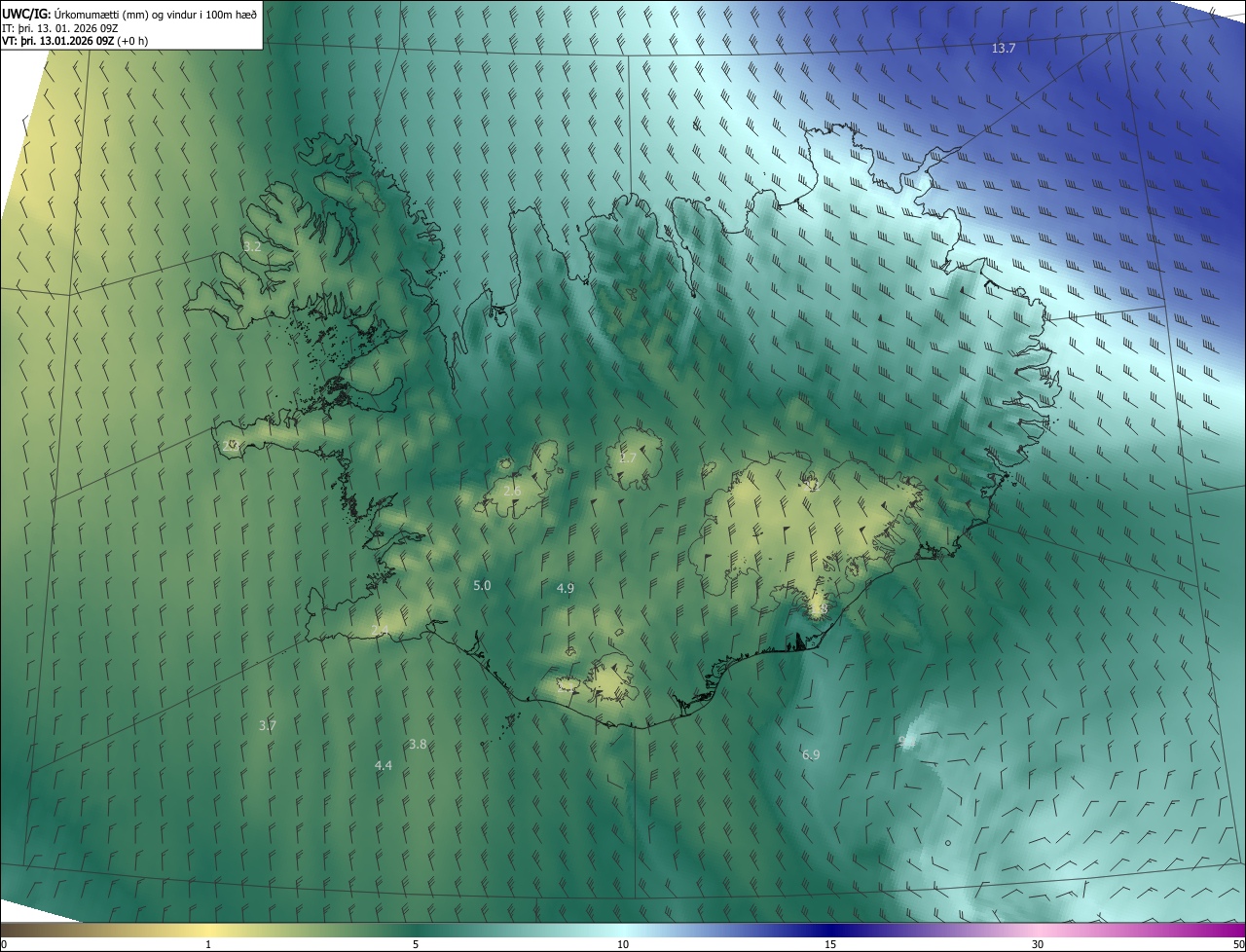The width and height of the screenshot is (1246, 952).
Task: Click the 6.9 value off the southeast coast
Action: point(811,755)
